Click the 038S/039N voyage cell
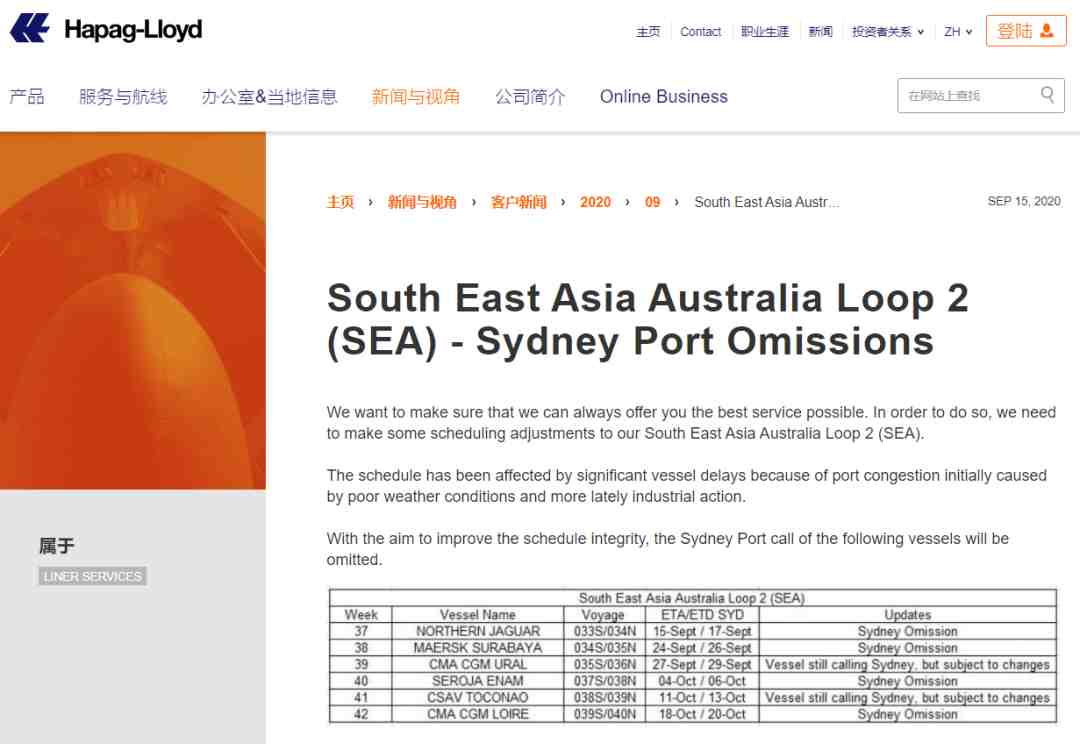The width and height of the screenshot is (1080, 744). 605,697
